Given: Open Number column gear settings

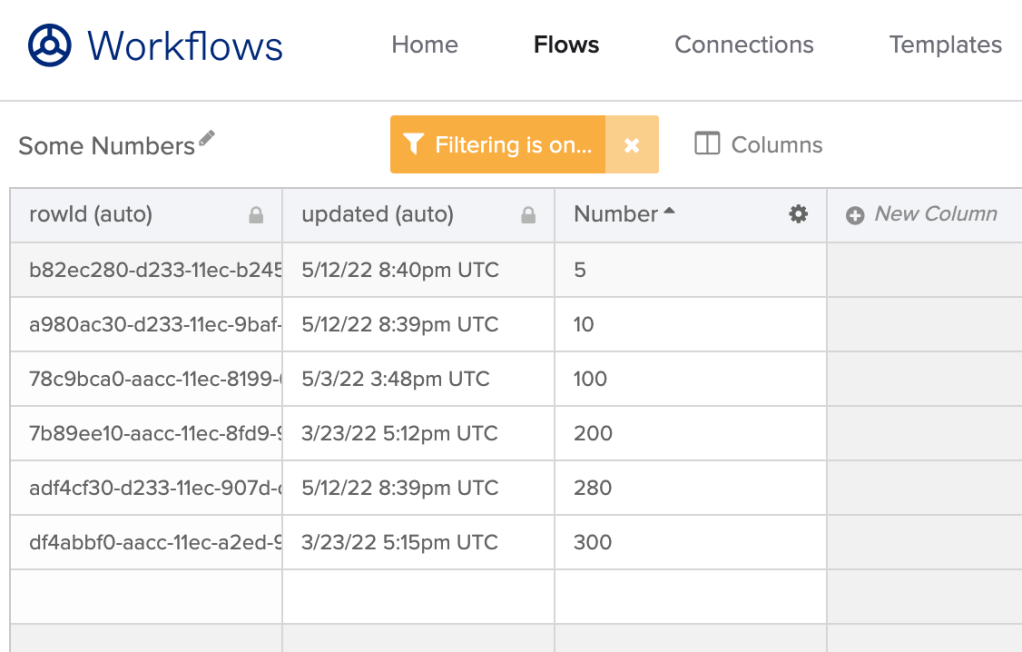Looking at the screenshot, I should [798, 214].
